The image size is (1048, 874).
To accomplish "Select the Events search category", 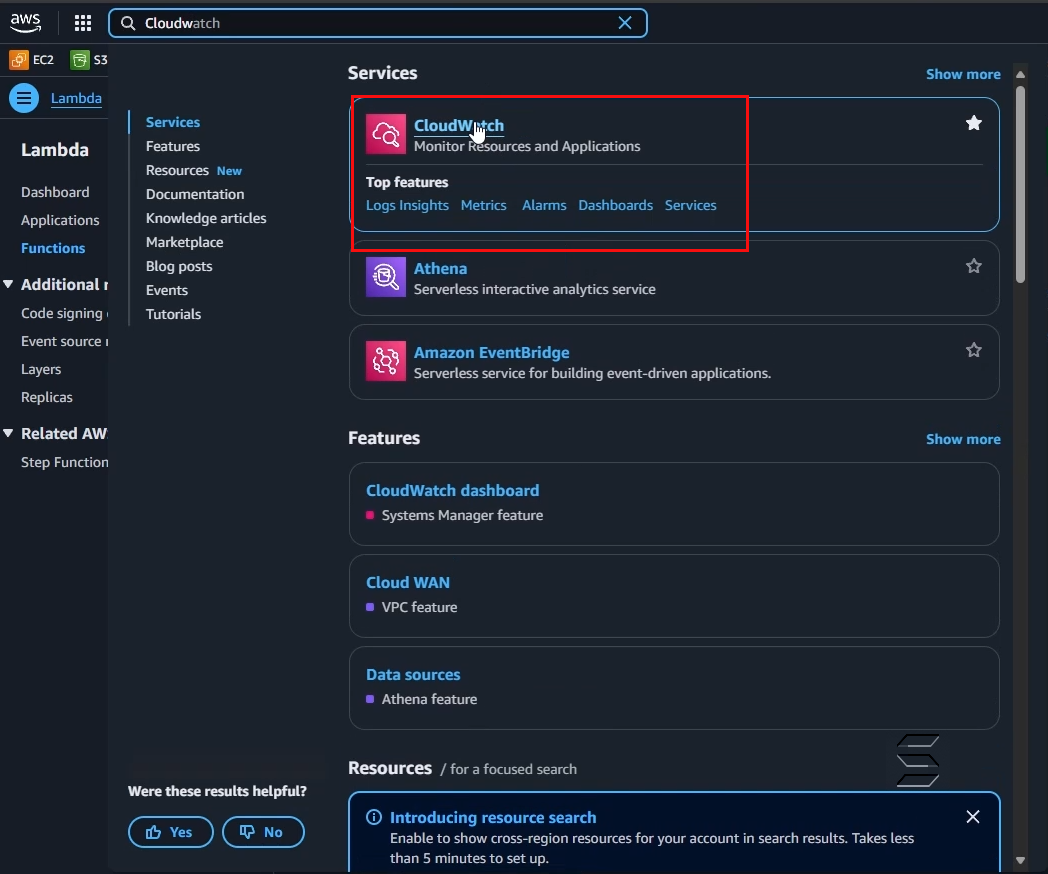I will (x=167, y=291).
